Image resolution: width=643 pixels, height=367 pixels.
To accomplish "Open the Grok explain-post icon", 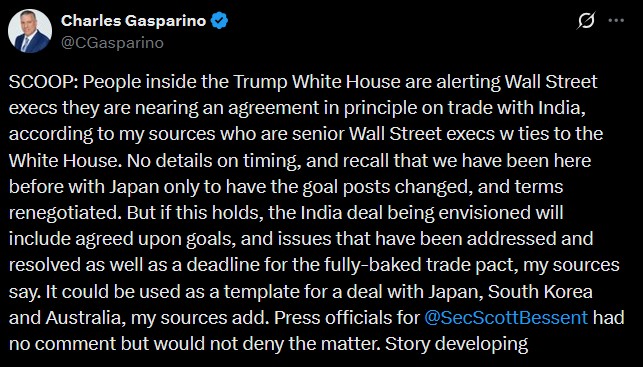I will coord(586,20).
